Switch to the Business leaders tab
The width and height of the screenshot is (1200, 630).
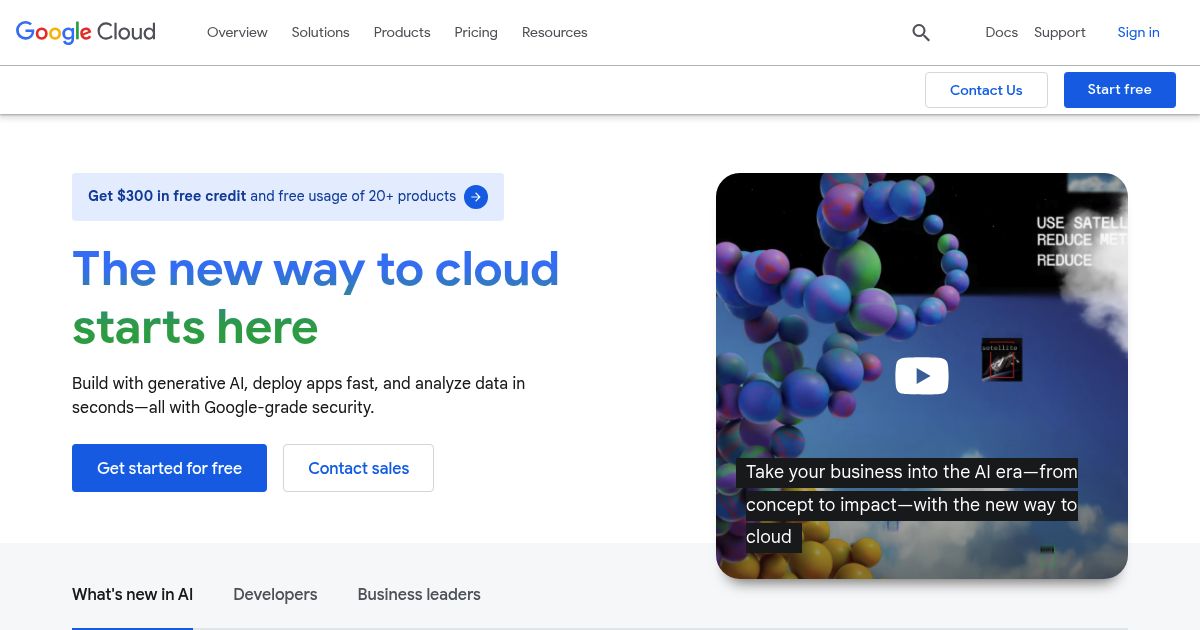(419, 595)
